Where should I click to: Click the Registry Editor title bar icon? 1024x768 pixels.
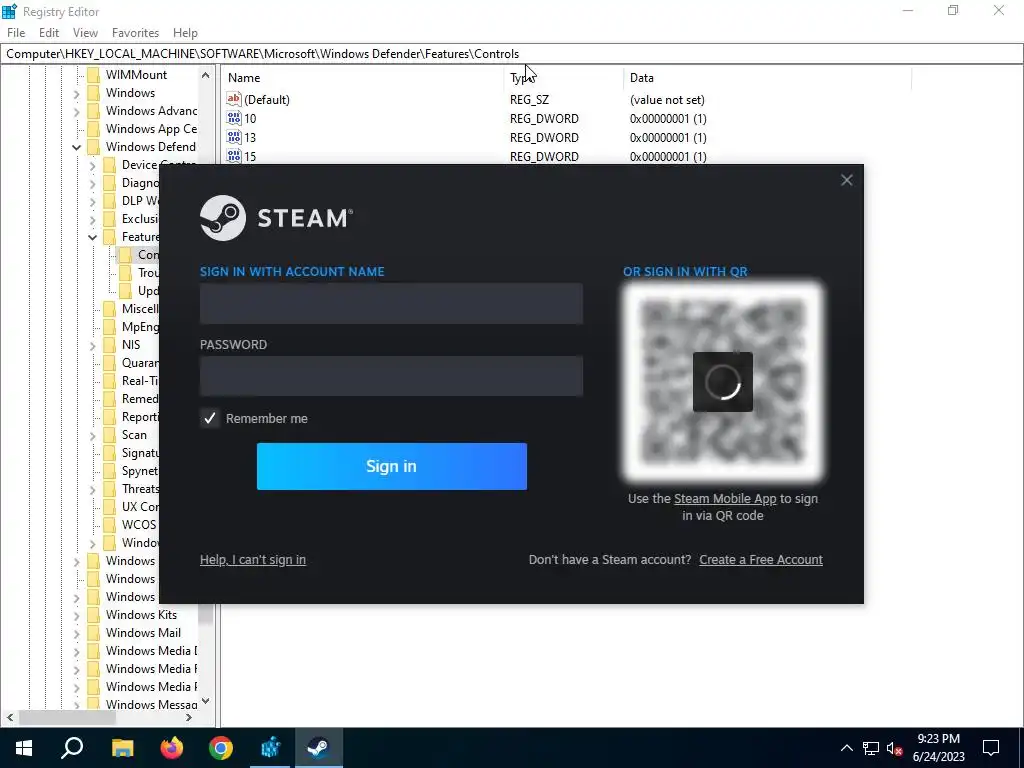(x=9, y=11)
